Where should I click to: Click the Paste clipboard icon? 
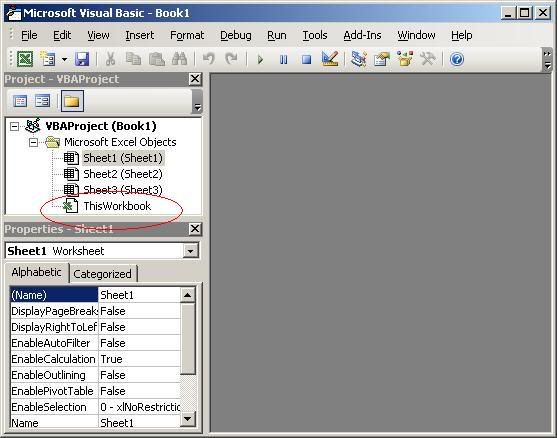(156, 59)
